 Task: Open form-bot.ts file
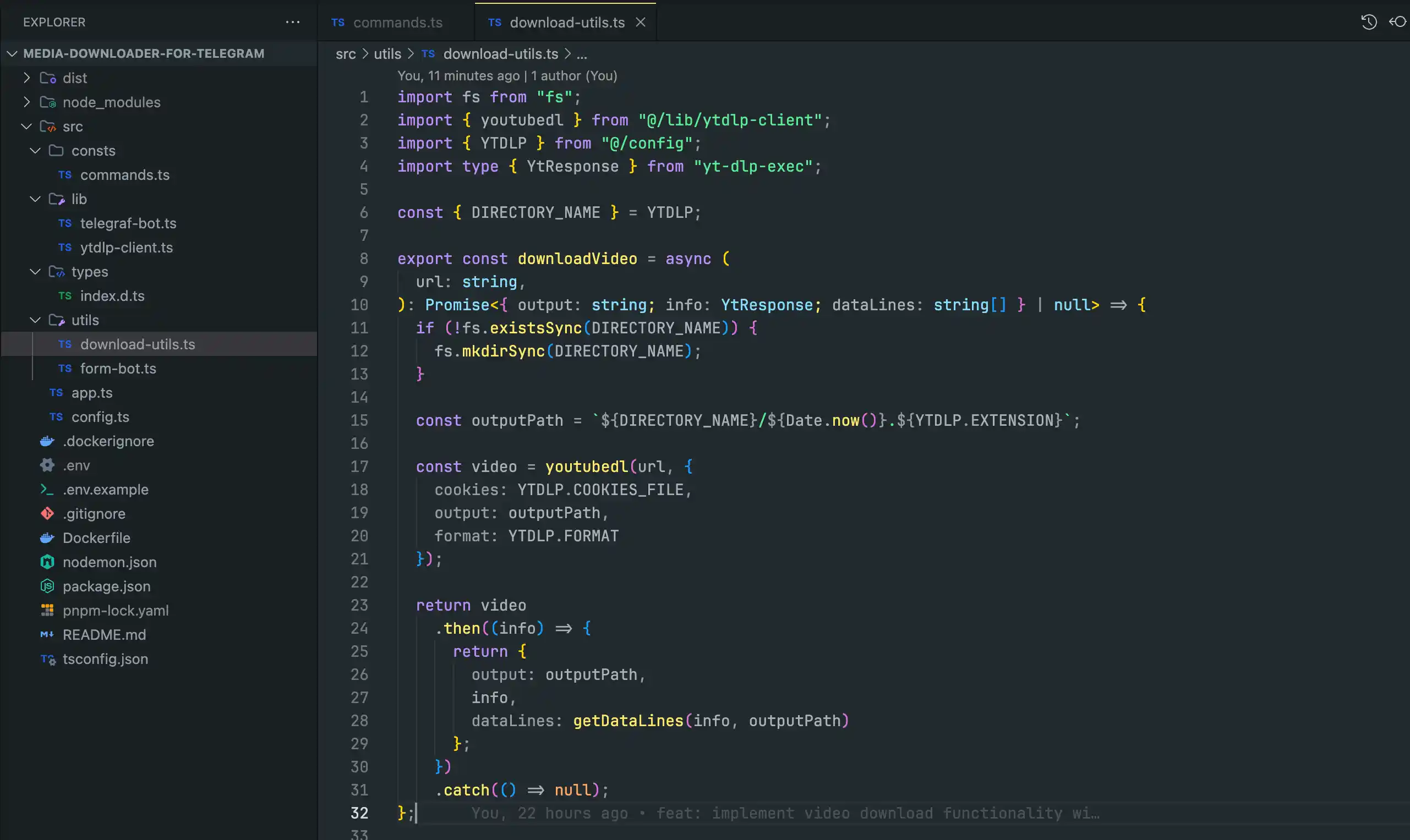pyautogui.click(x=118, y=369)
